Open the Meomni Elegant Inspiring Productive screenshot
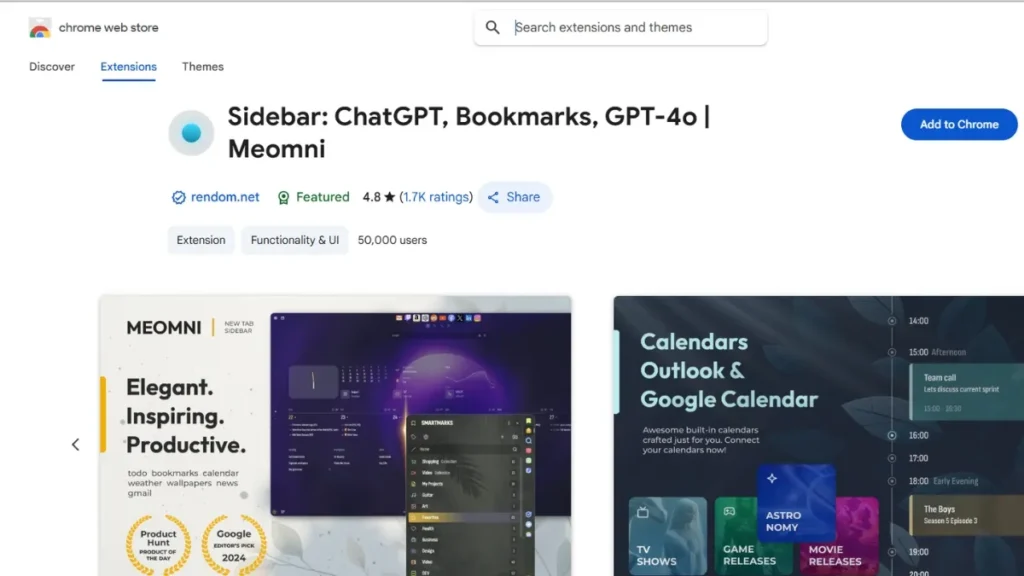The image size is (1024, 576). 335,436
